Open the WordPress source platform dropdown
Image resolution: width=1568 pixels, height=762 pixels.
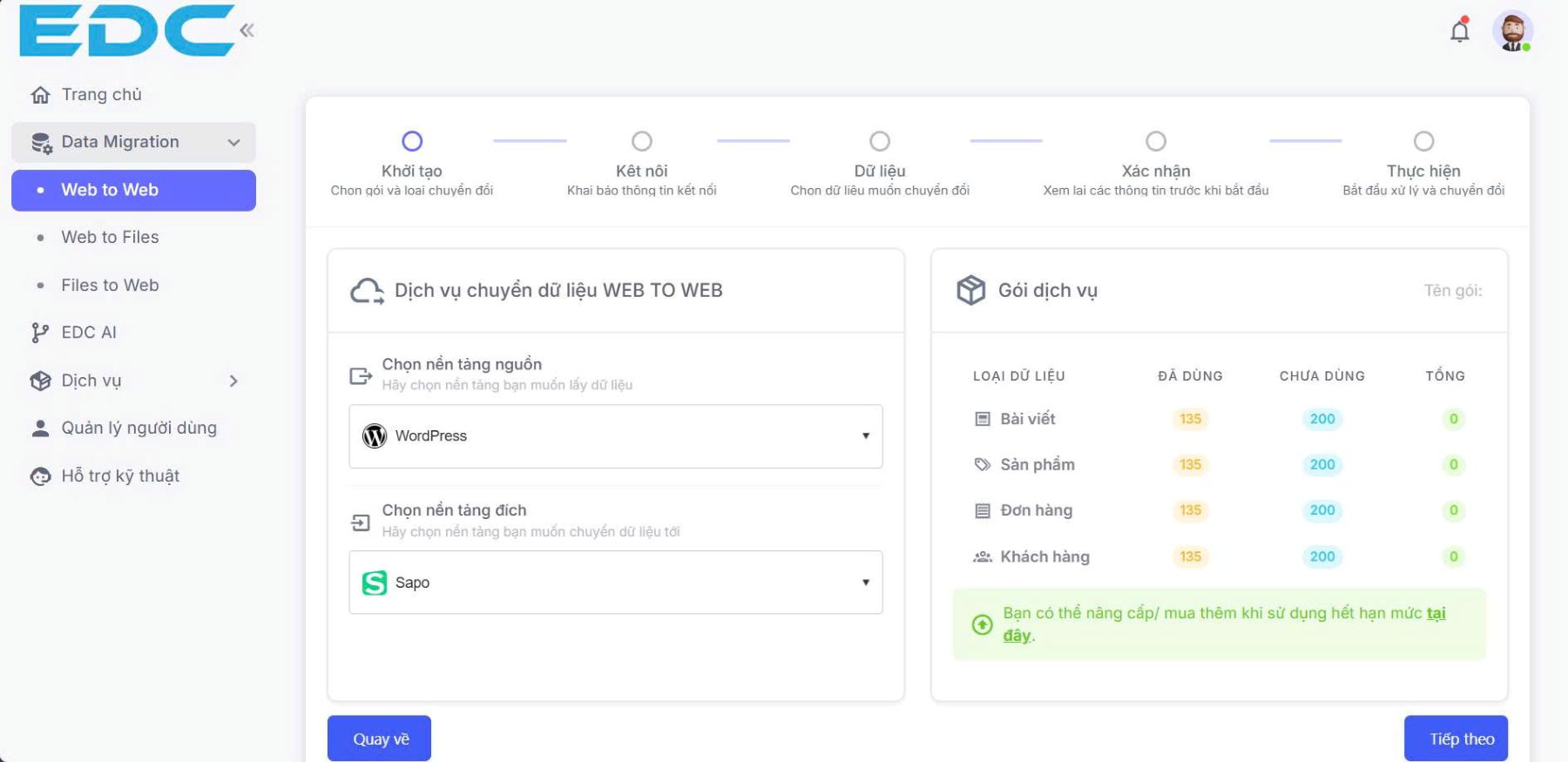(x=615, y=436)
